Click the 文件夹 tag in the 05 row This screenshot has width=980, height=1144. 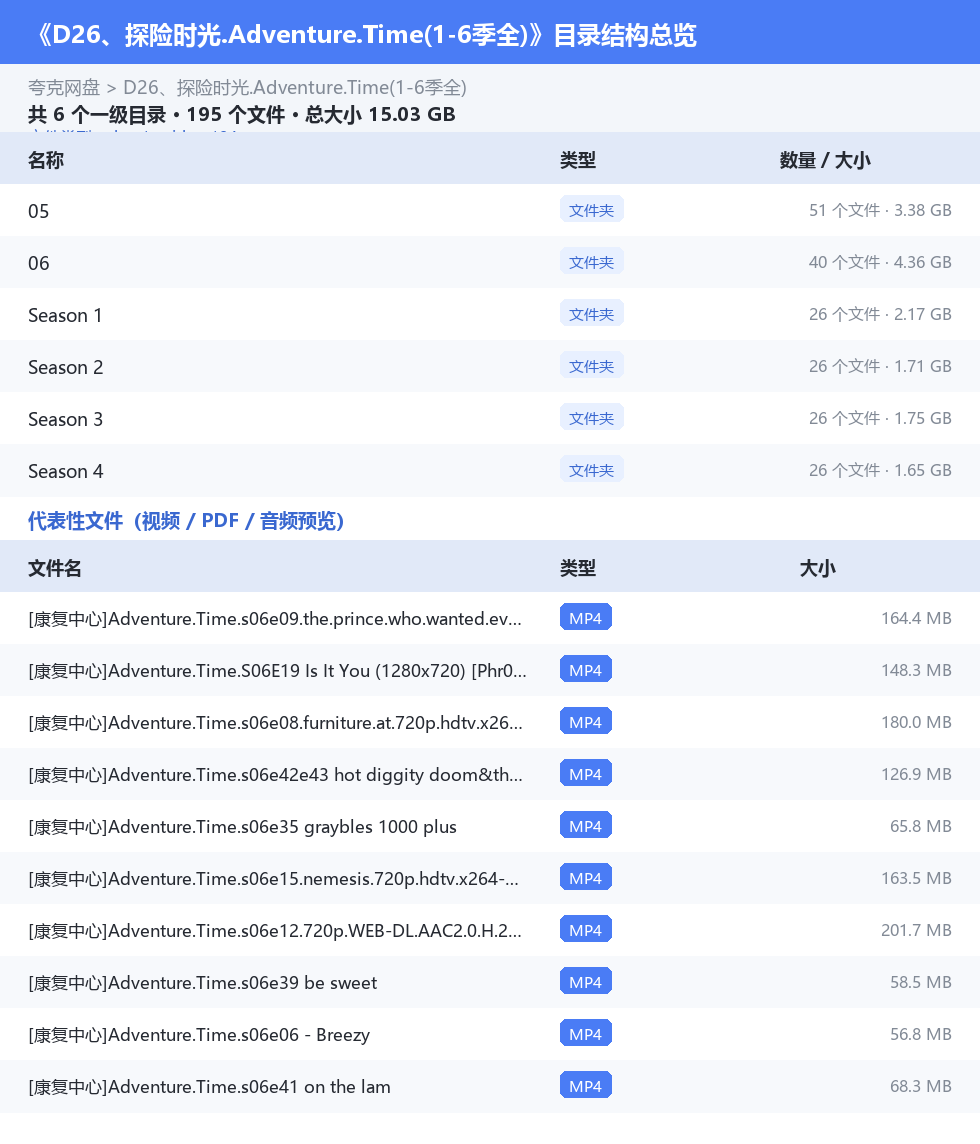tap(591, 210)
